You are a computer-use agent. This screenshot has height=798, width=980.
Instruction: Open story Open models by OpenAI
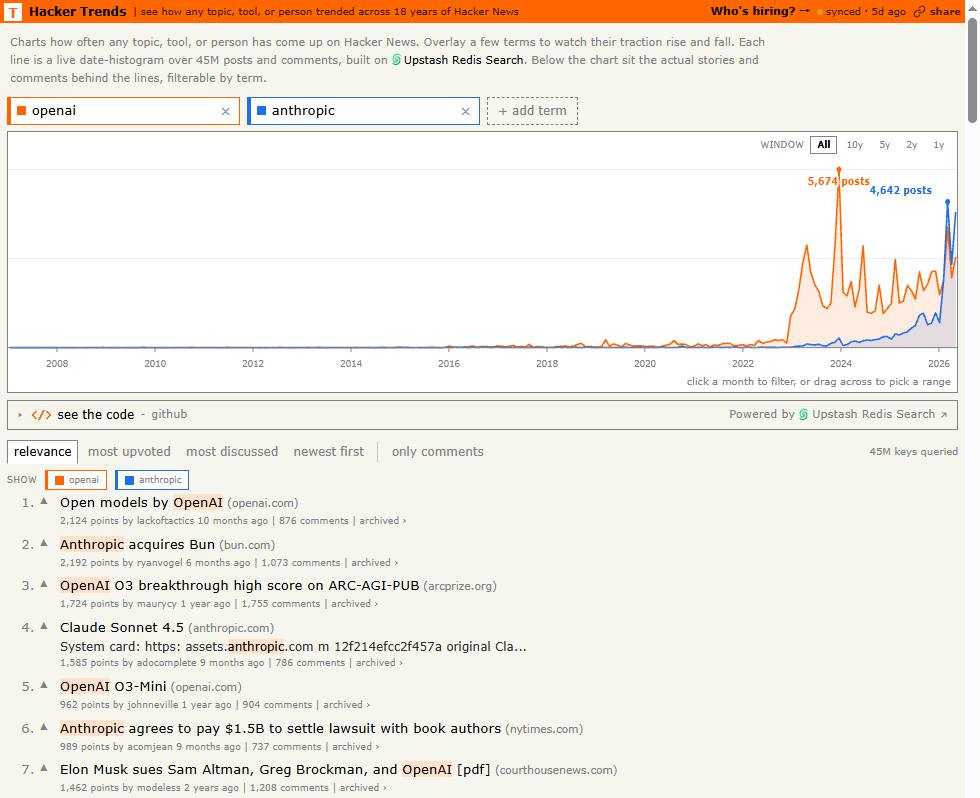point(141,502)
